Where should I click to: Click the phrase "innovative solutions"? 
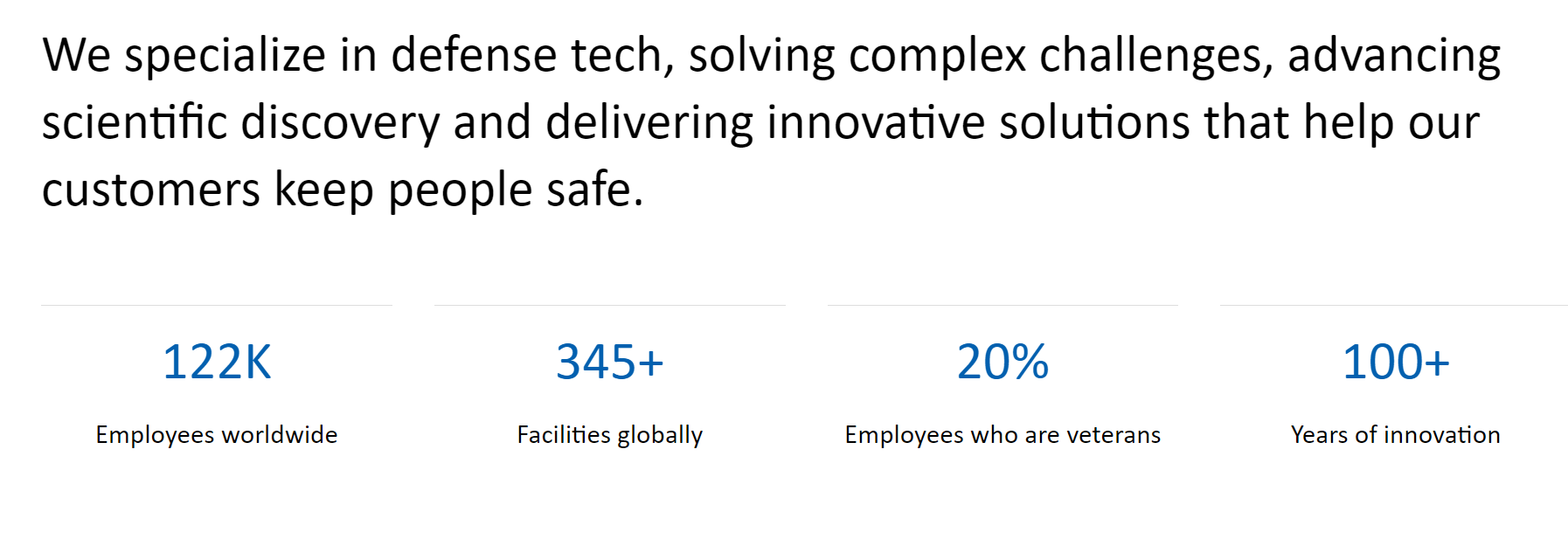click(x=978, y=122)
